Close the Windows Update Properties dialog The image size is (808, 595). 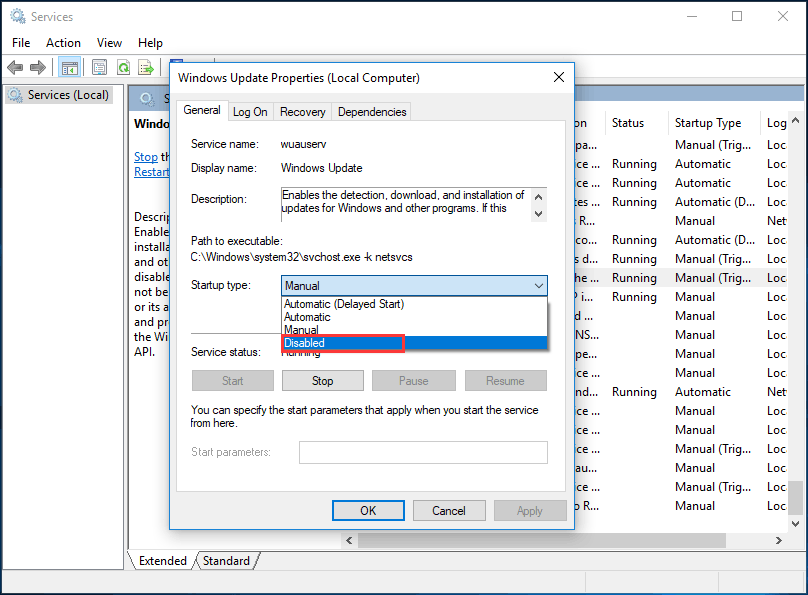[x=559, y=77]
